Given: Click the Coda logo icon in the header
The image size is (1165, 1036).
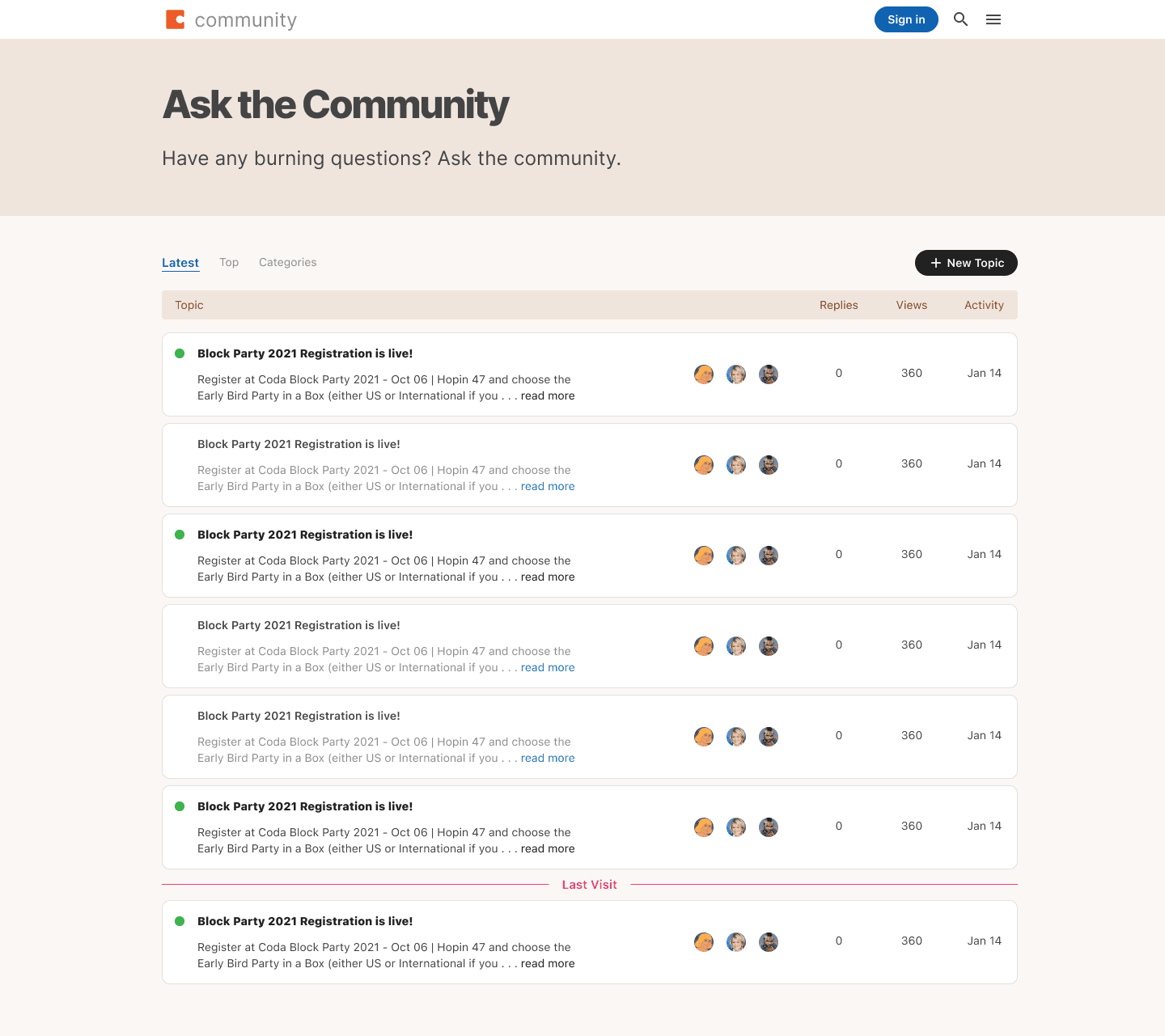Looking at the screenshot, I should click(x=176, y=19).
